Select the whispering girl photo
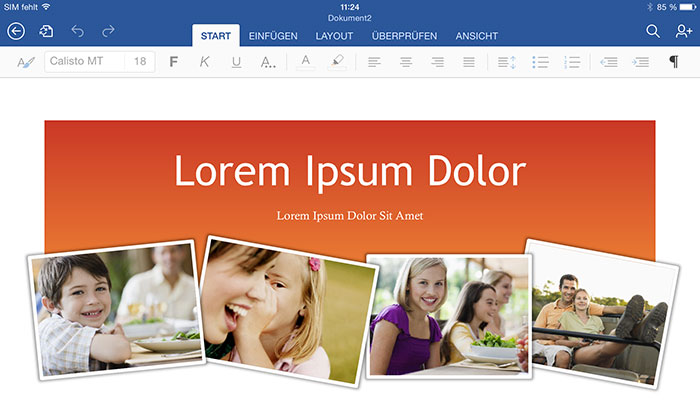This screenshot has width=700, height=408. pos(289,311)
